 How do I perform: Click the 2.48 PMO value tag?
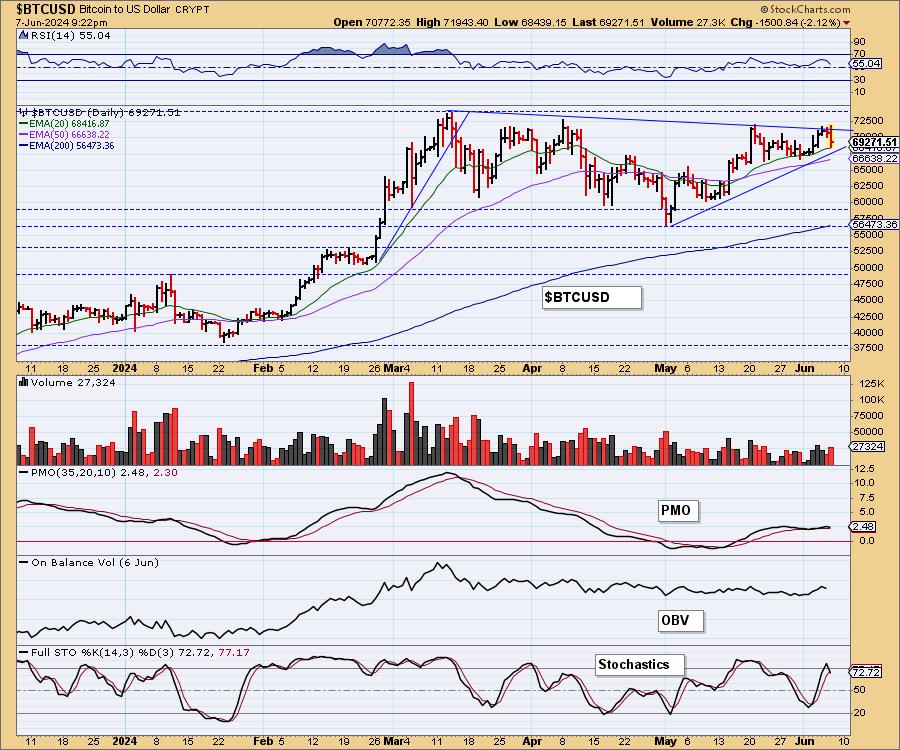click(864, 526)
